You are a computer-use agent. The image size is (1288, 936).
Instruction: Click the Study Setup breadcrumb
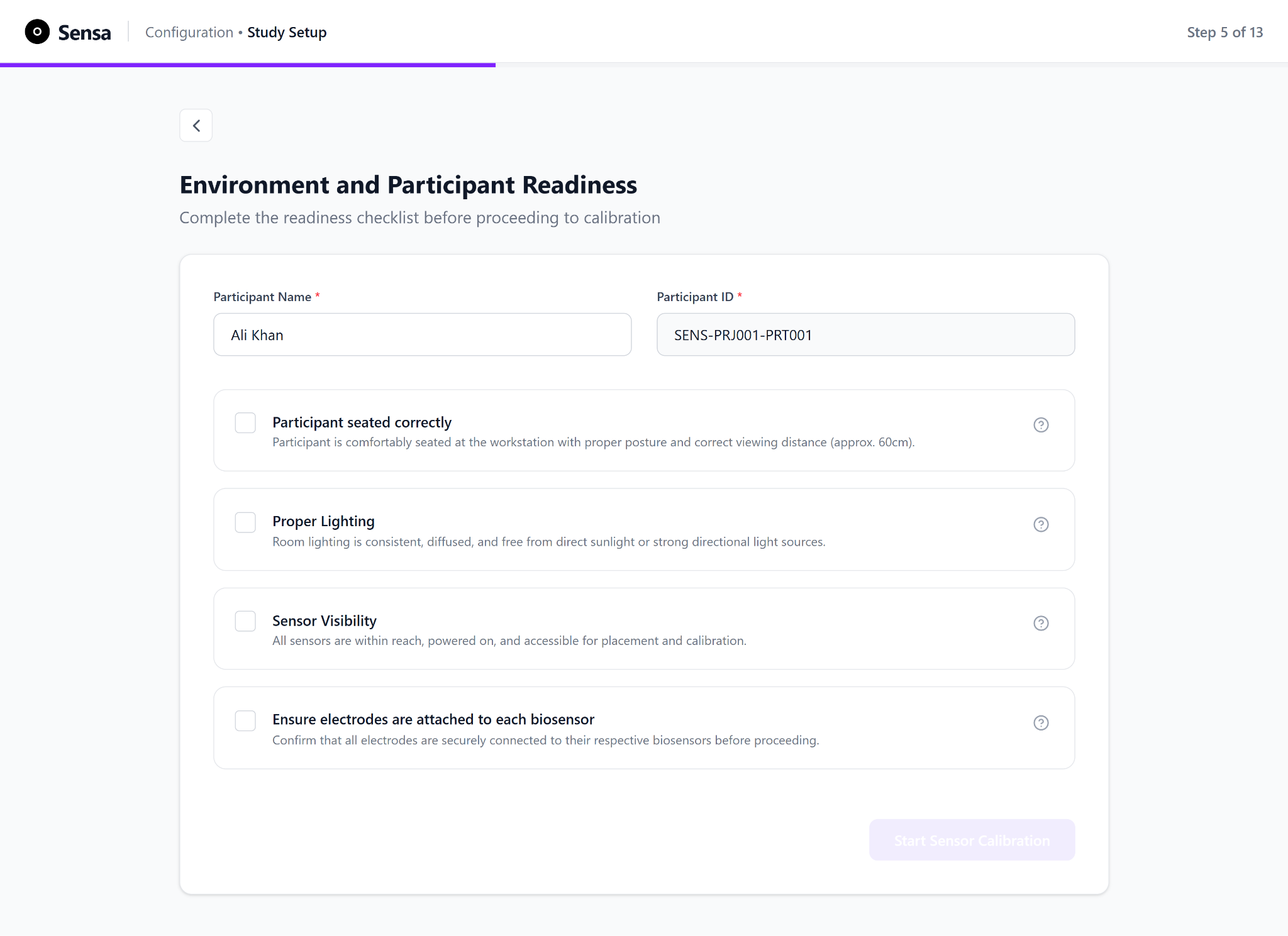(287, 32)
